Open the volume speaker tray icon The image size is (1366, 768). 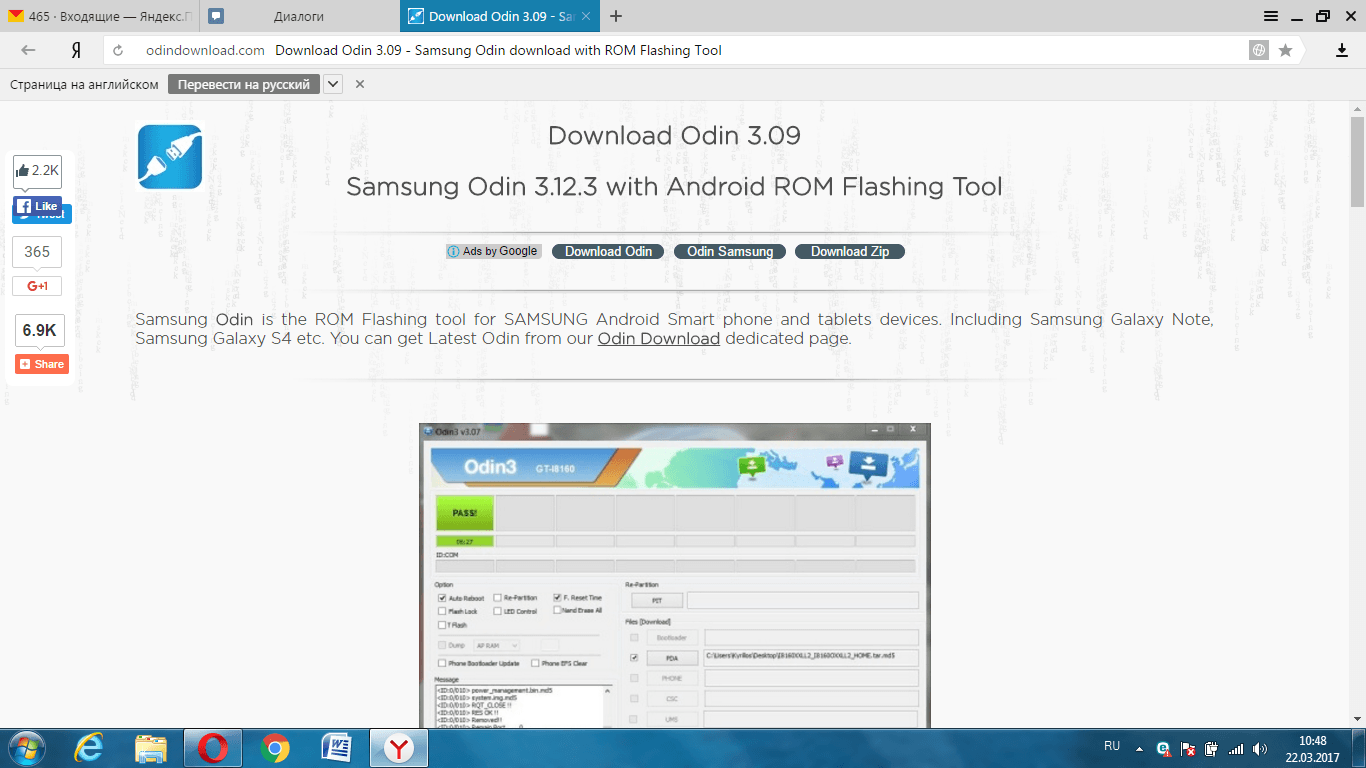tap(1259, 748)
